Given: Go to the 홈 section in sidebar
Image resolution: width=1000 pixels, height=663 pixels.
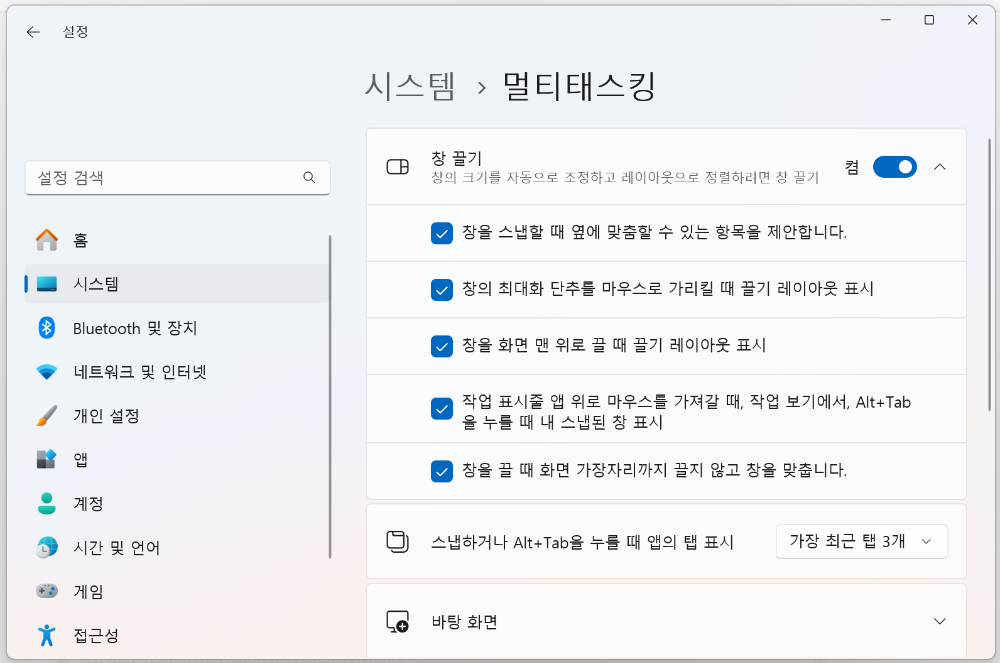Looking at the screenshot, I should coord(47,240).
